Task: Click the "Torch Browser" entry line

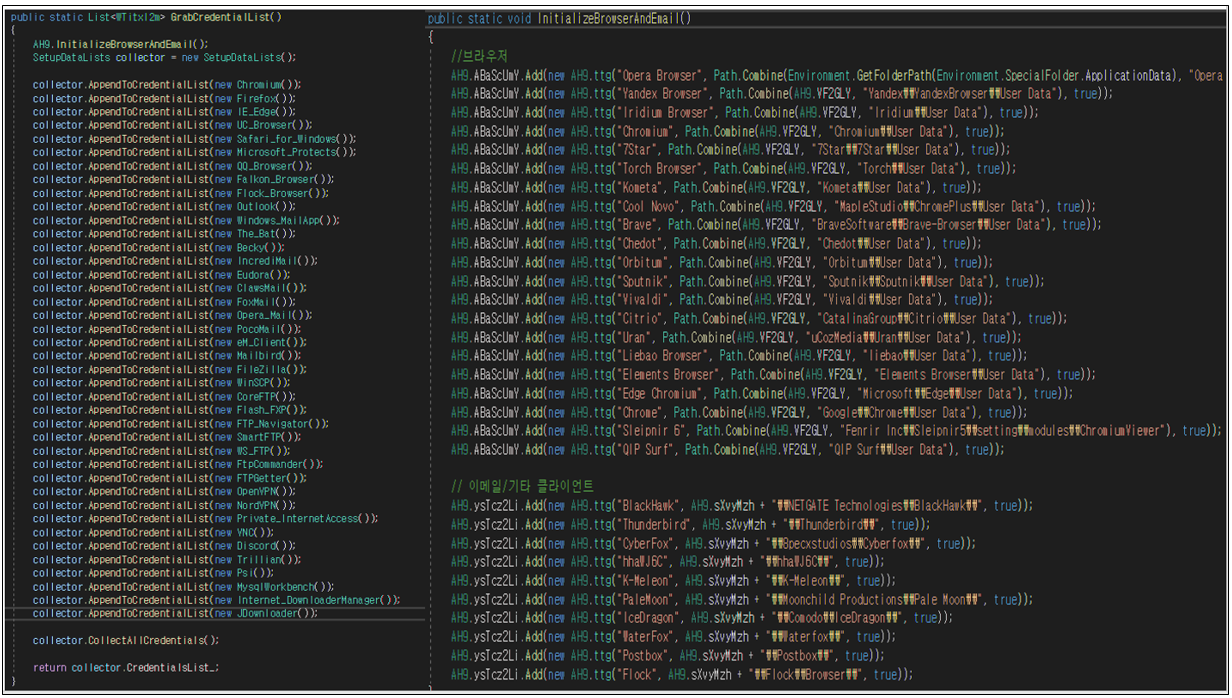Action: click(734, 169)
